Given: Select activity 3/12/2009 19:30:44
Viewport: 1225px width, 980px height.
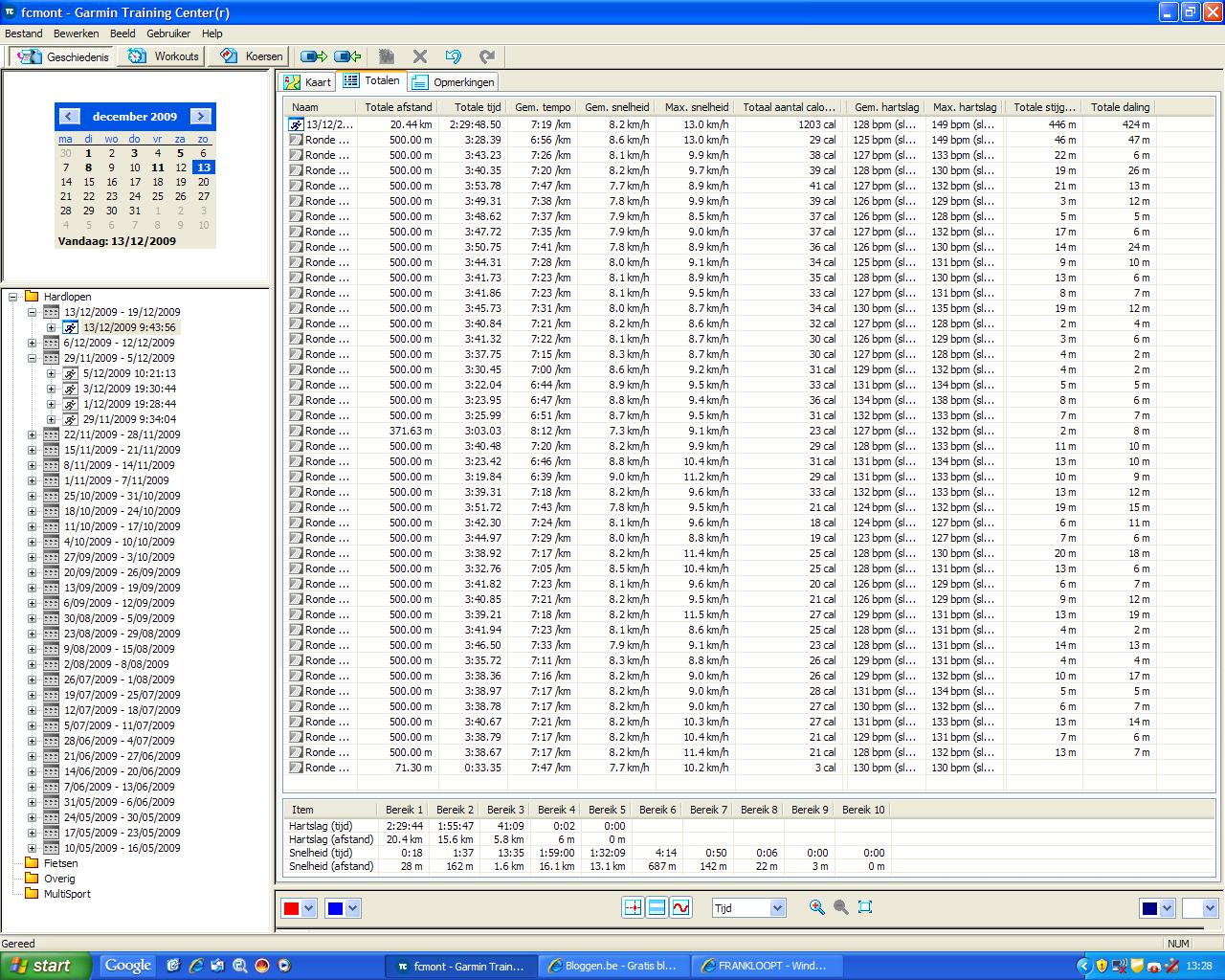Looking at the screenshot, I should click(129, 389).
